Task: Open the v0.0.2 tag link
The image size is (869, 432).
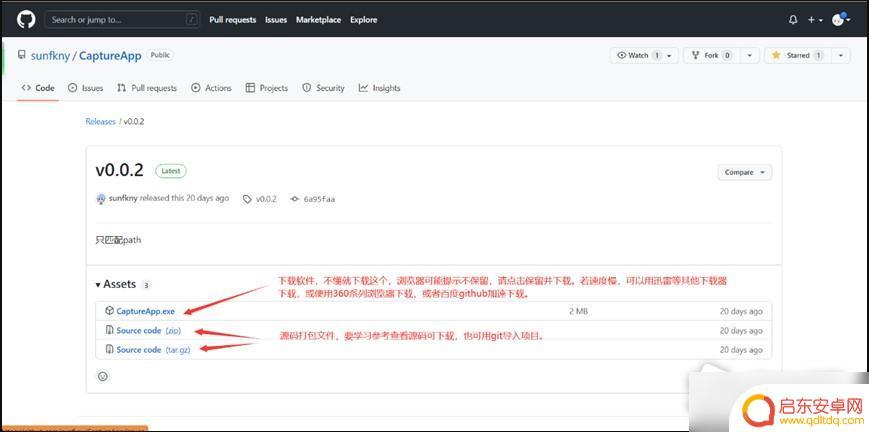Action: click(x=260, y=199)
